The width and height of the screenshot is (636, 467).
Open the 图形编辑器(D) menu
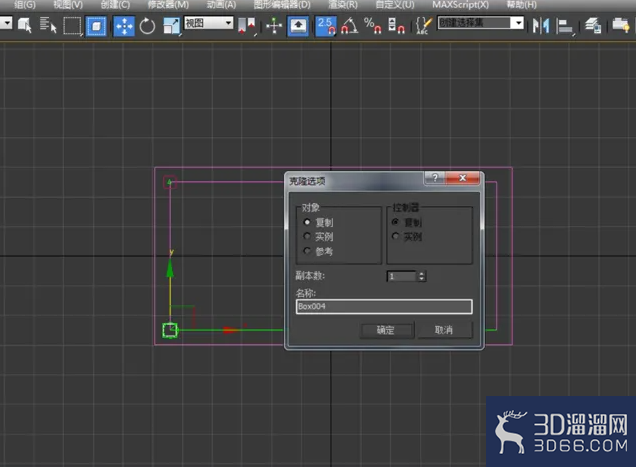(282, 5)
